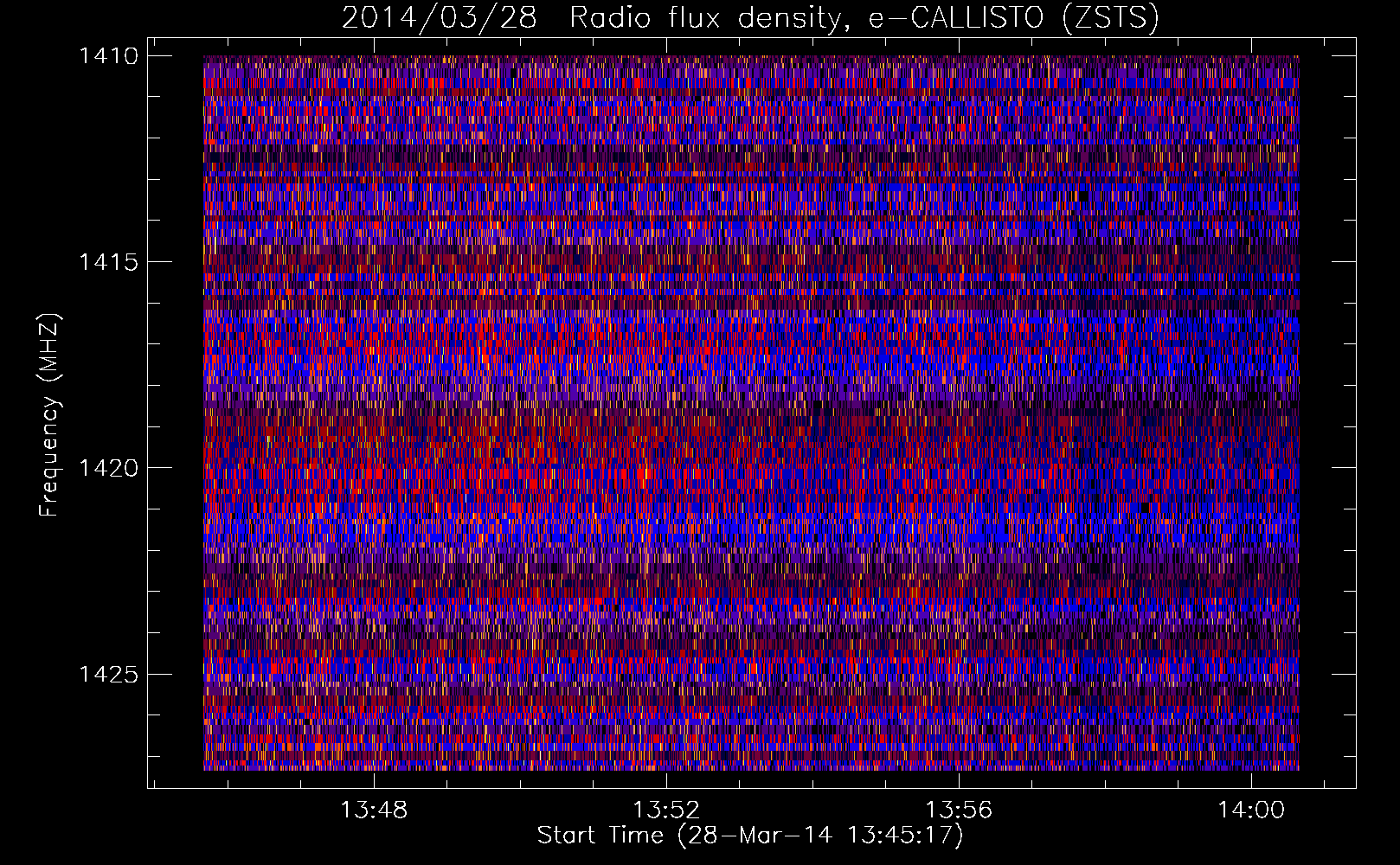This screenshot has width=1400, height=865.
Task: Click the 13:48 time tick label
Action: pos(374,811)
